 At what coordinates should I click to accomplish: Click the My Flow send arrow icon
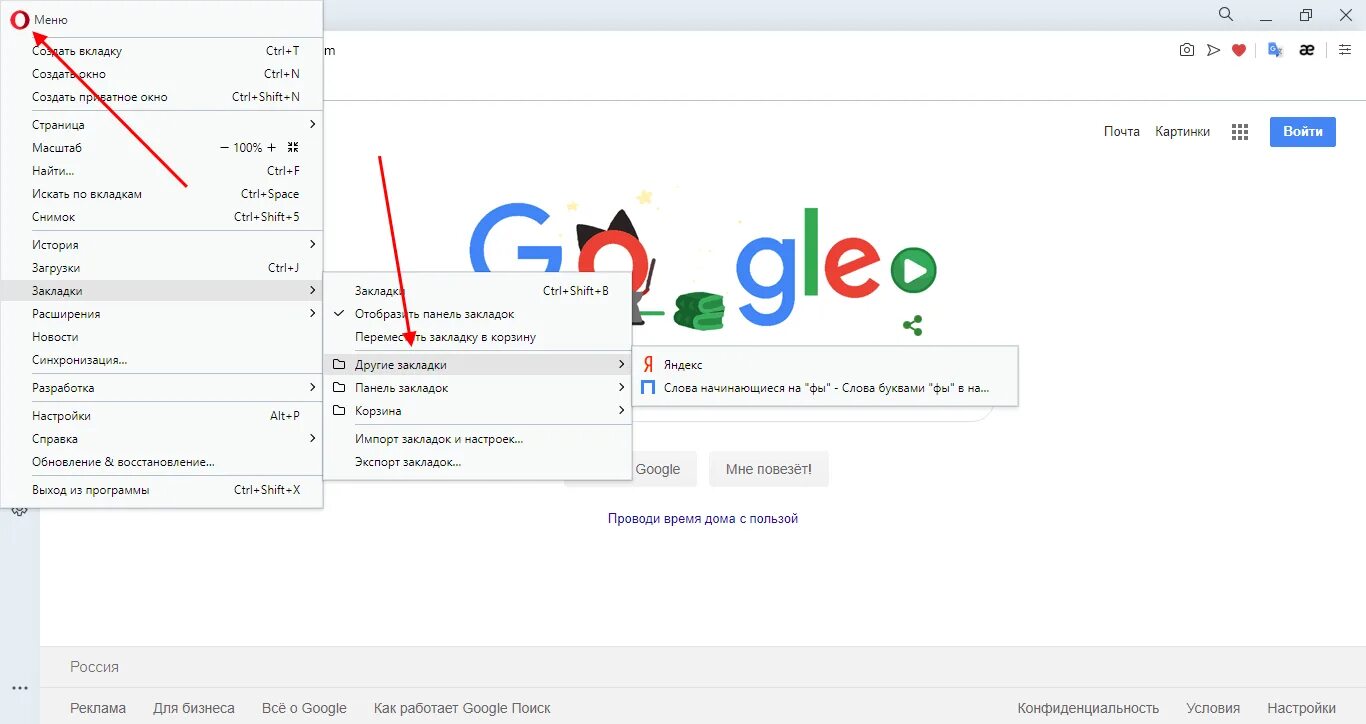point(1213,50)
